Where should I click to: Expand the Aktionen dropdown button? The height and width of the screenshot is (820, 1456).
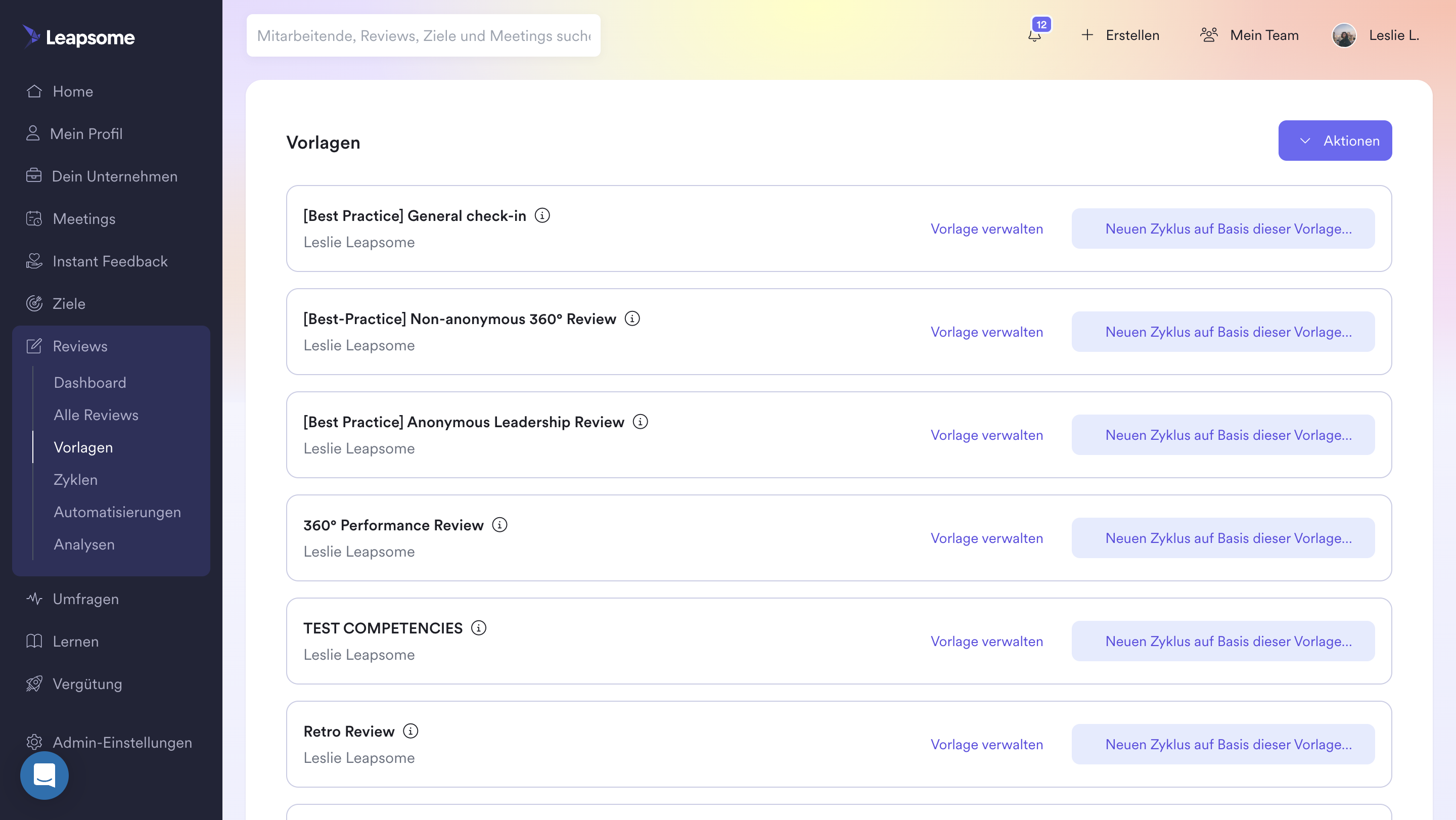(1335, 141)
